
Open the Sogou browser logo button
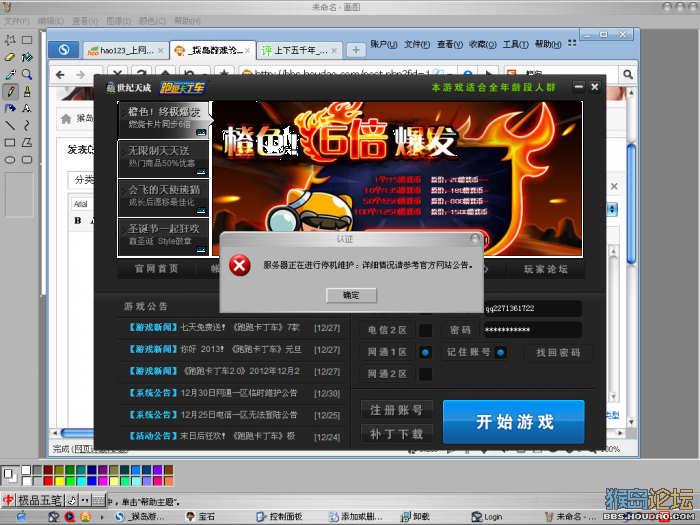(64, 50)
